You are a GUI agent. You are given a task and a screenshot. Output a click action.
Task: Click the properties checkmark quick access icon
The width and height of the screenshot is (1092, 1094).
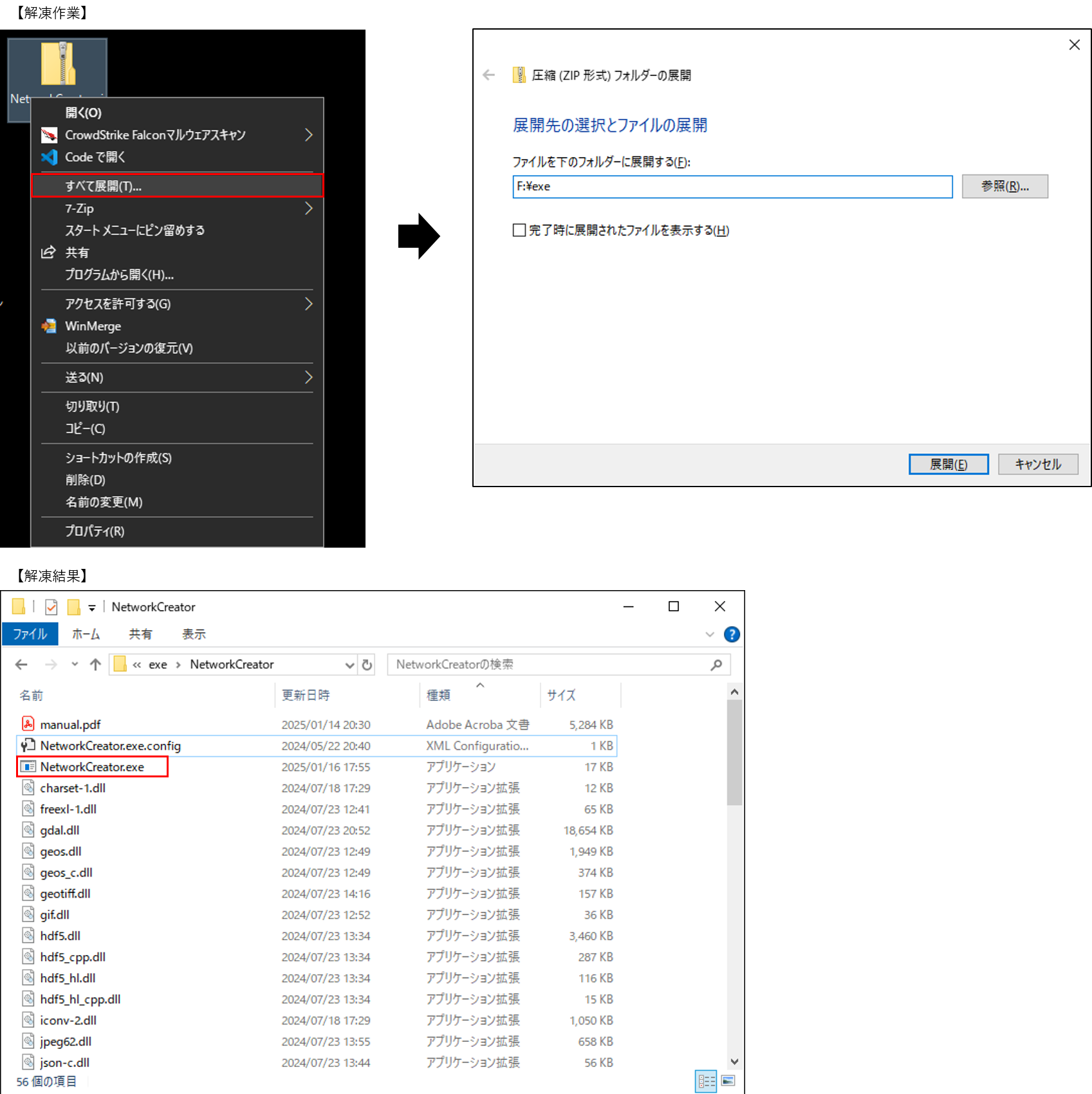point(51,607)
